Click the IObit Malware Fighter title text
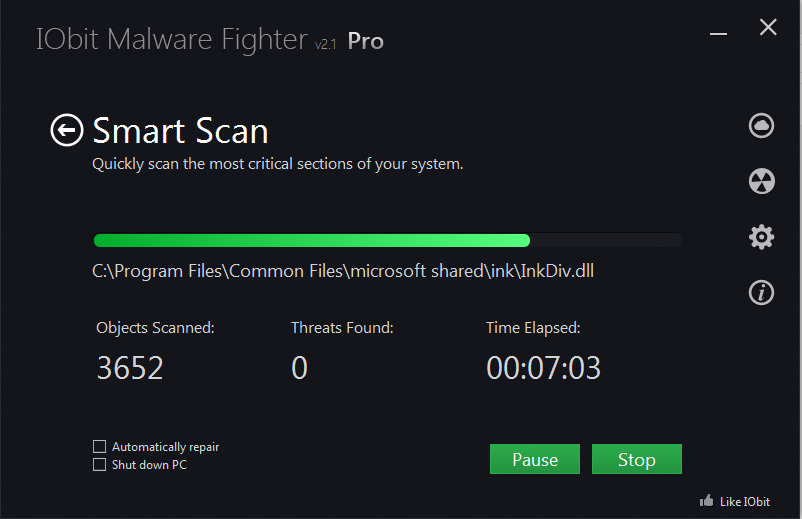This screenshot has height=519, width=802. (x=171, y=40)
